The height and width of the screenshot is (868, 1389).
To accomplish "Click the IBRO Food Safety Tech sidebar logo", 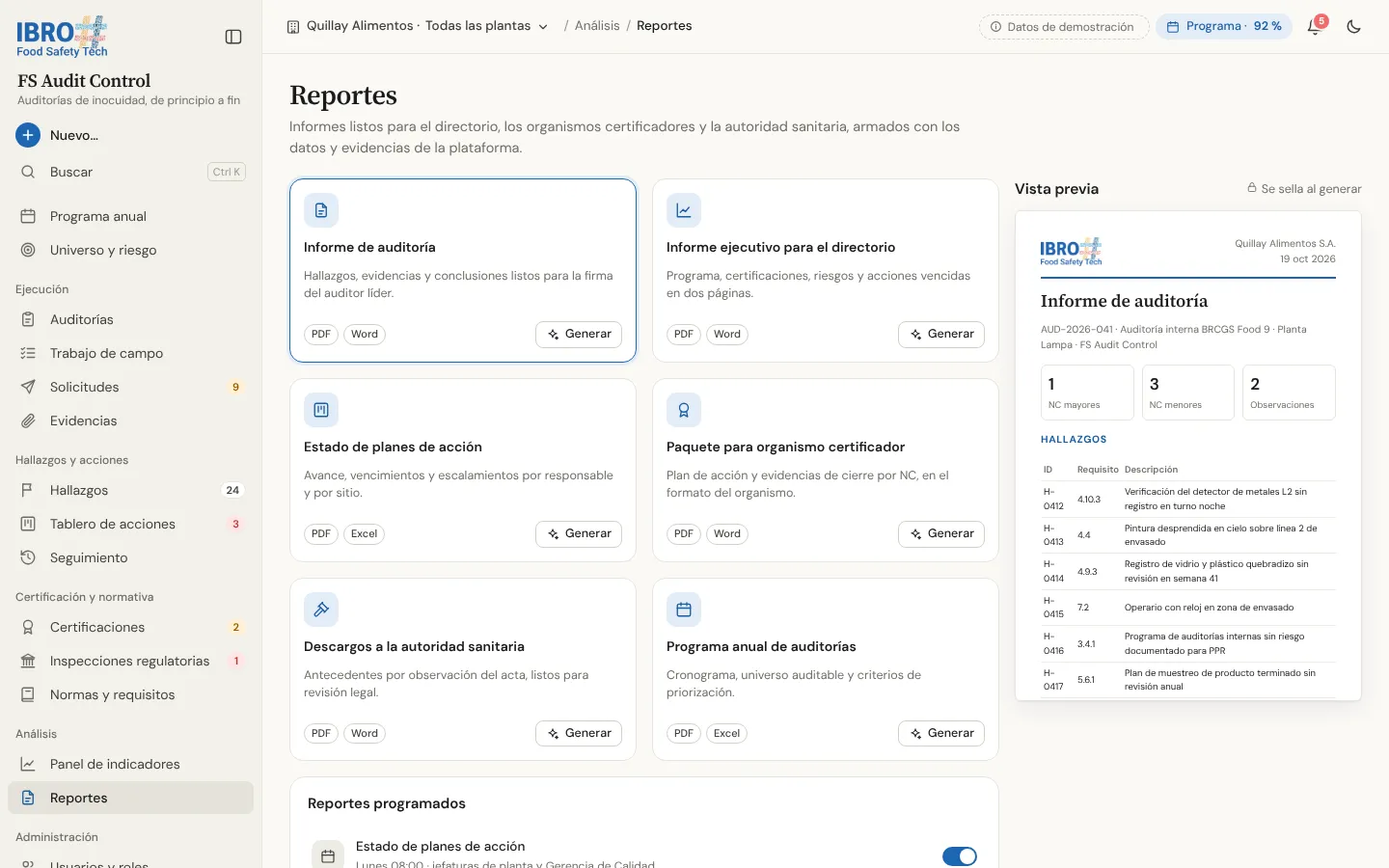I will [x=62, y=37].
